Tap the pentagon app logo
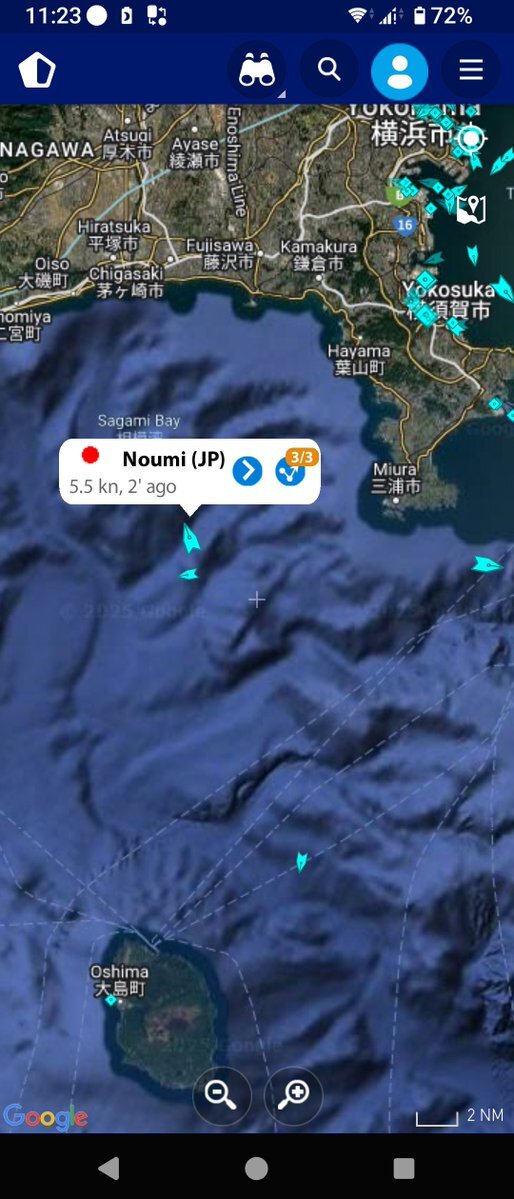Viewport: 514px width, 1199px height. point(37,71)
